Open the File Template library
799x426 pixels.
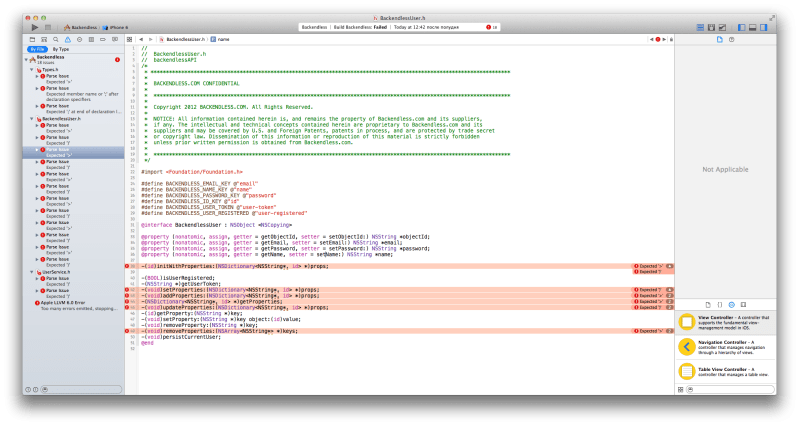coord(708,305)
